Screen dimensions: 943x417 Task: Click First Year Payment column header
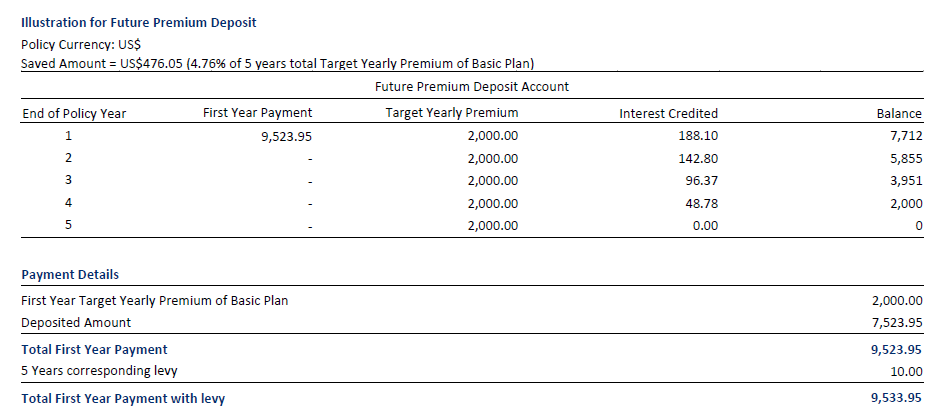point(257,113)
